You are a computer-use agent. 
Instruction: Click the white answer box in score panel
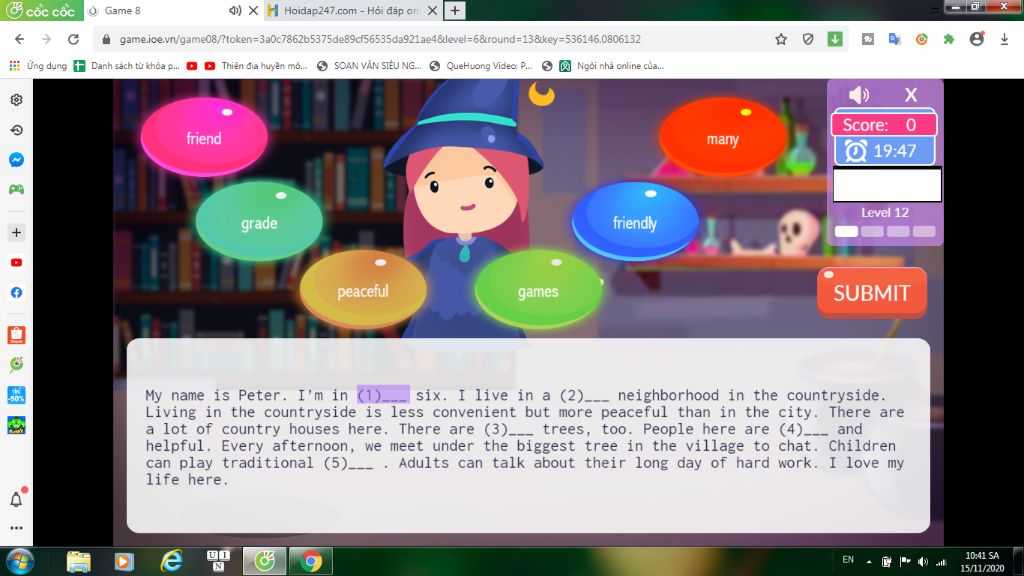click(x=887, y=184)
